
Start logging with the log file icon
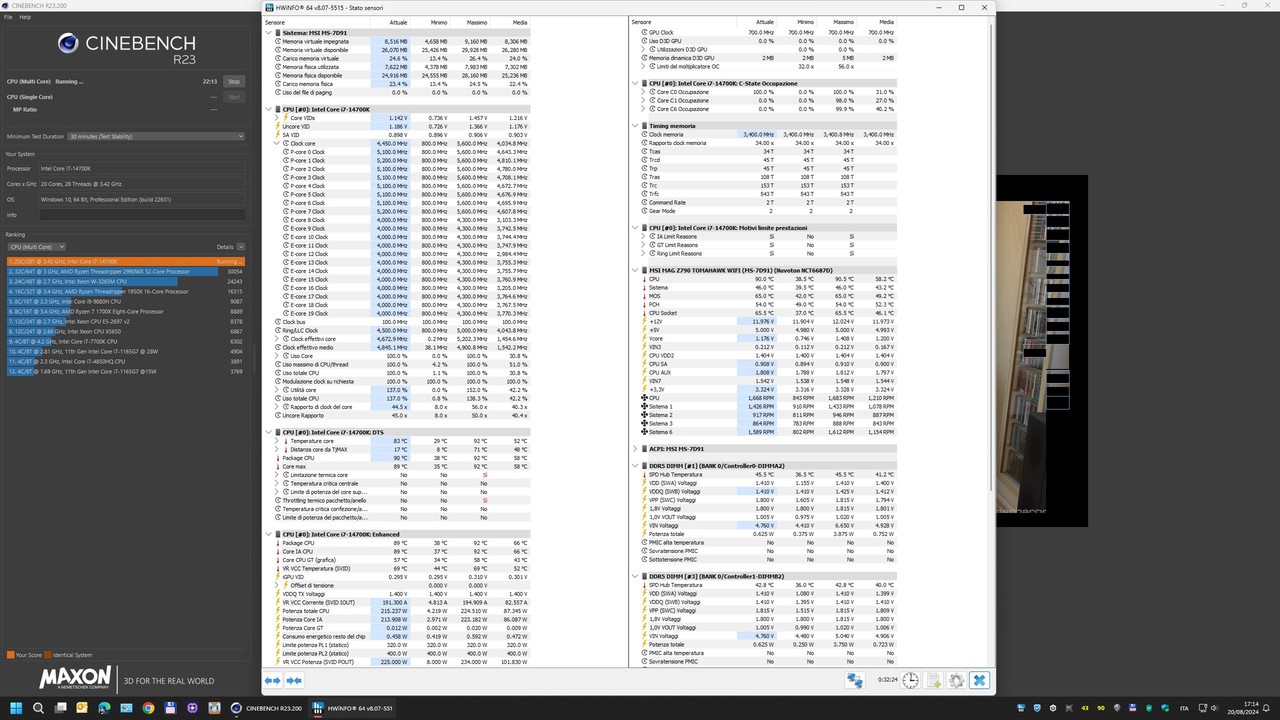(934, 680)
